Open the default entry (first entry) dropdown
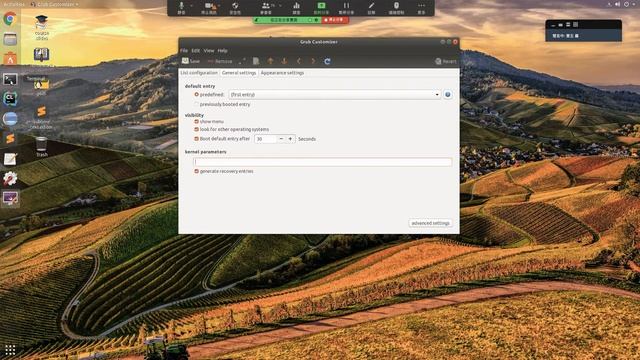640x360 pixels. pyautogui.click(x=335, y=94)
